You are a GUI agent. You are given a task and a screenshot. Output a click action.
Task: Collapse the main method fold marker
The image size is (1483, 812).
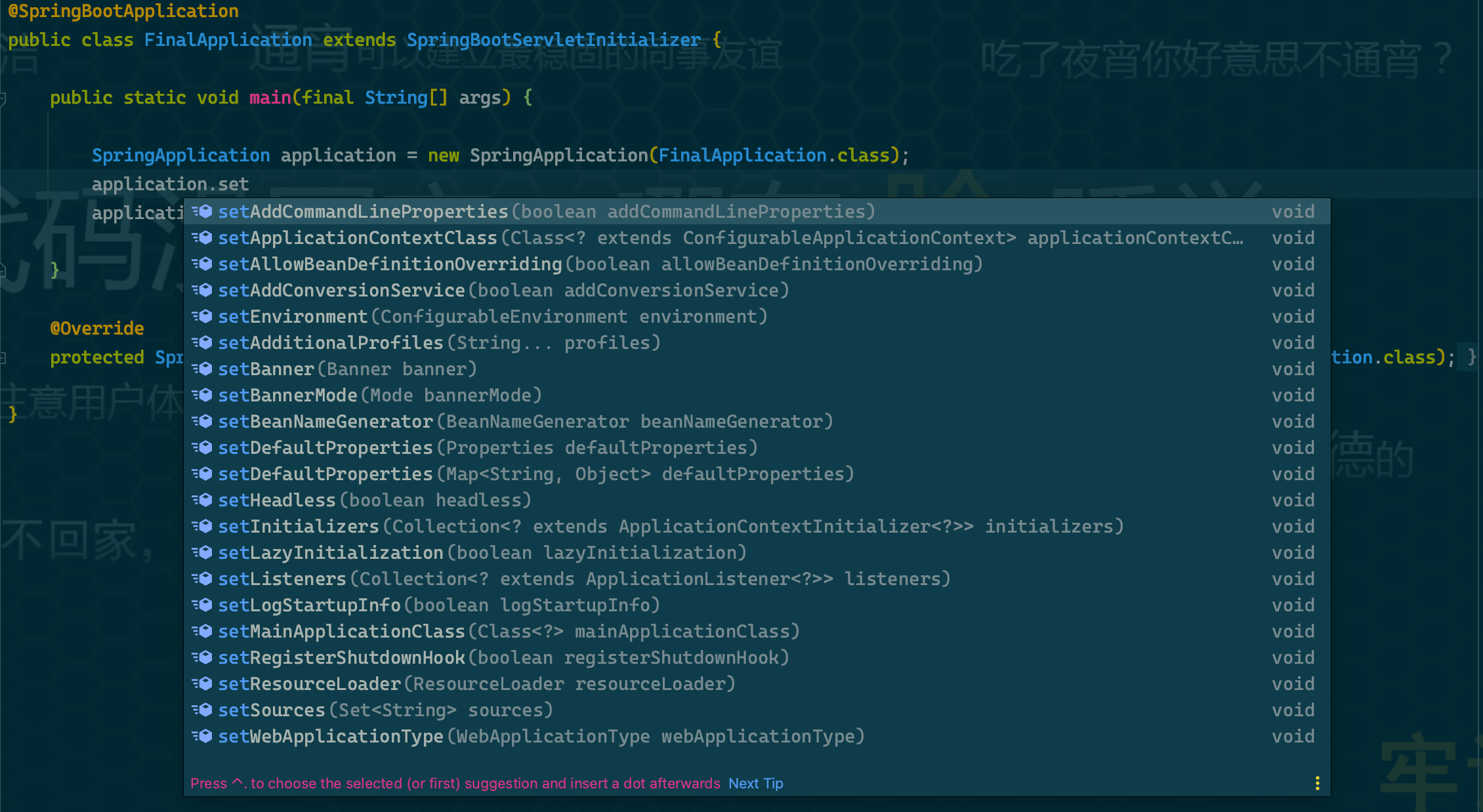click(x=3, y=98)
